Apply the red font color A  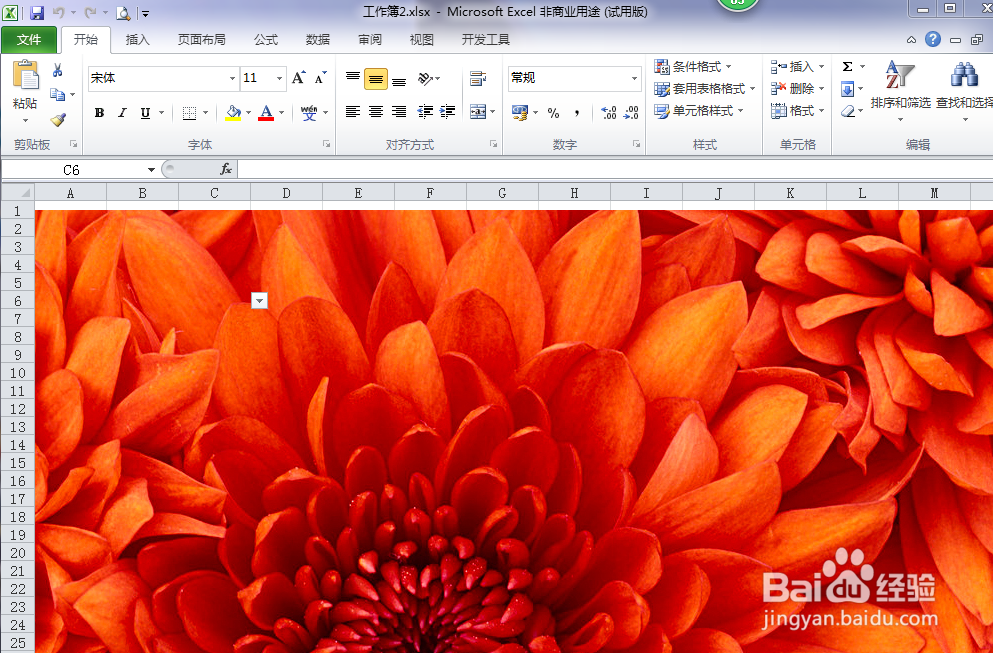(x=266, y=113)
